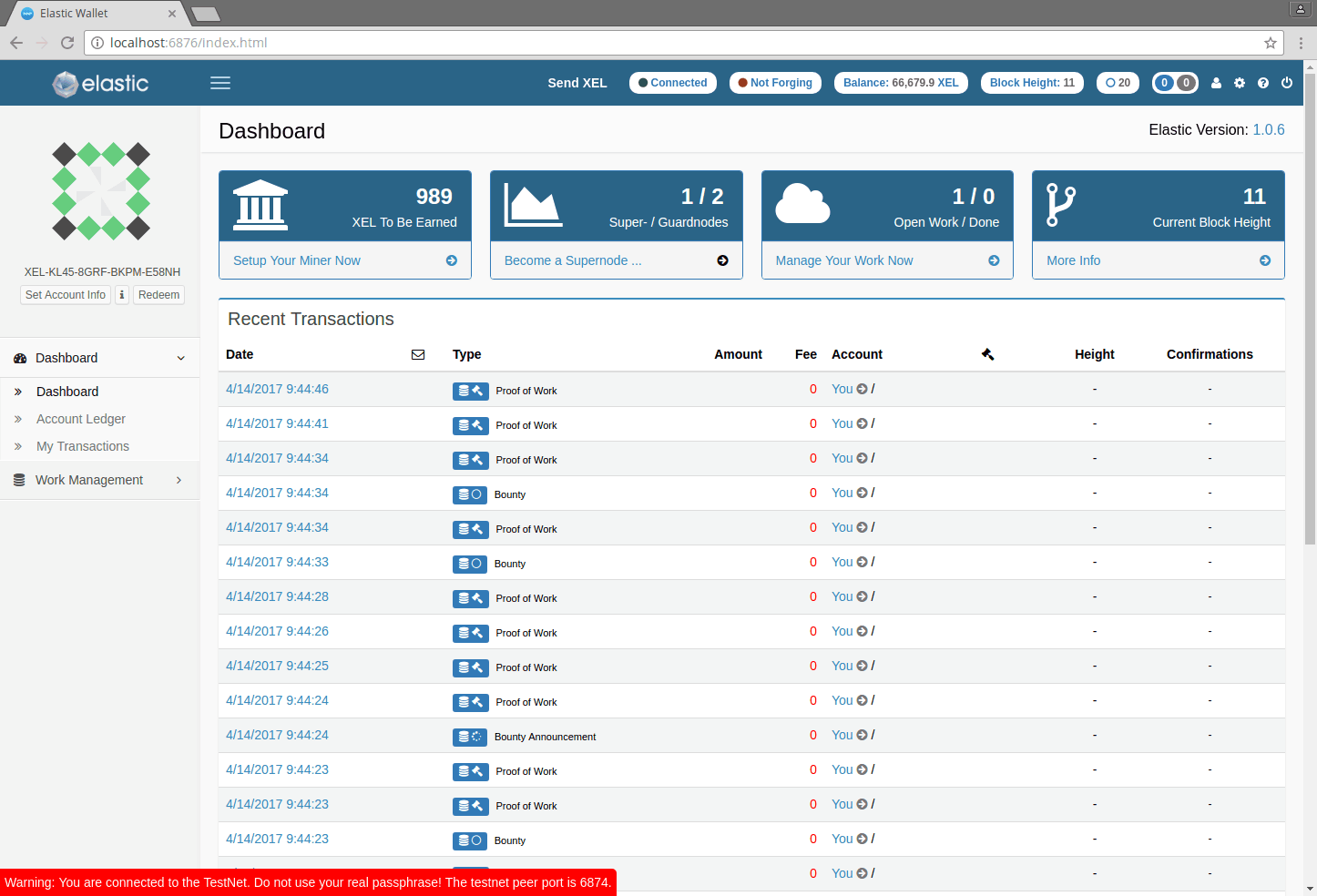This screenshot has height=896, width=1317.
Task: Expand the Work Management sidebar section
Action: (100, 480)
